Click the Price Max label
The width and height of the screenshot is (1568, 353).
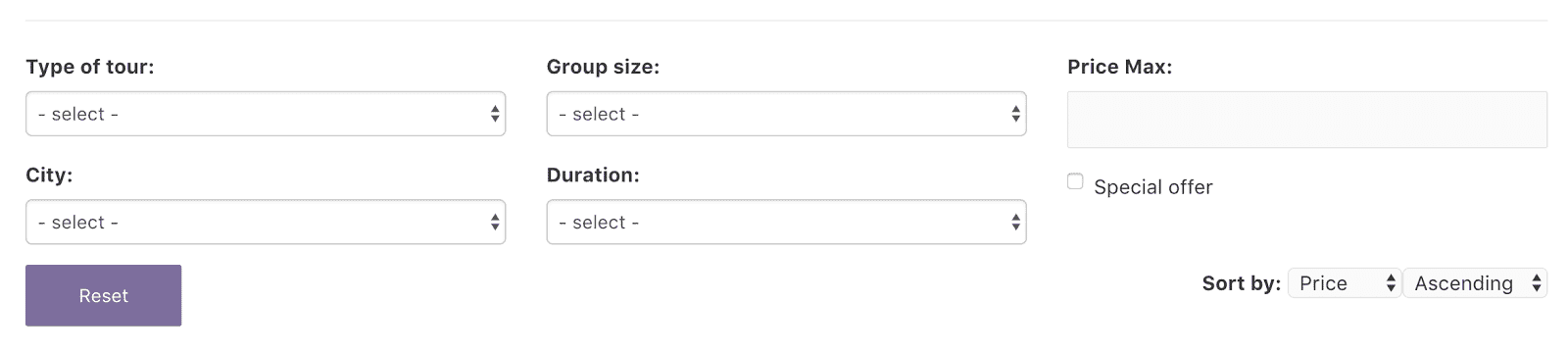[1119, 67]
